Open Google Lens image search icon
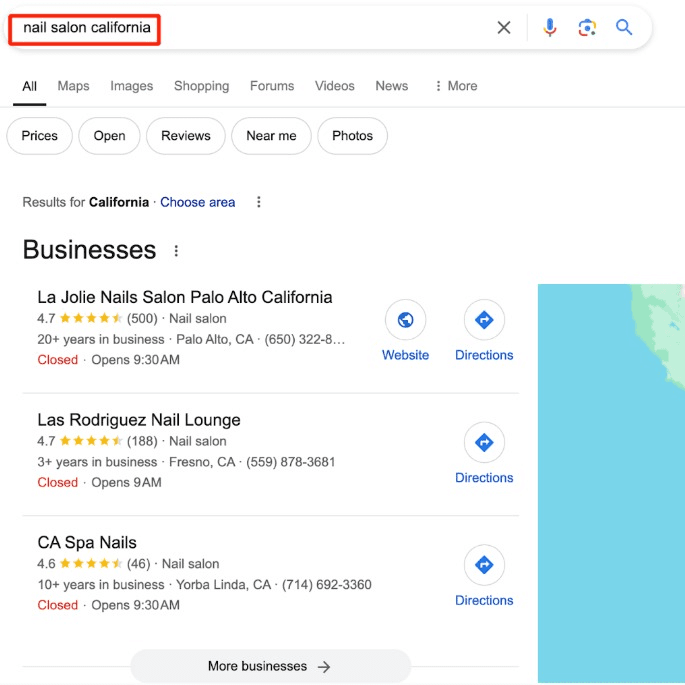 click(587, 28)
